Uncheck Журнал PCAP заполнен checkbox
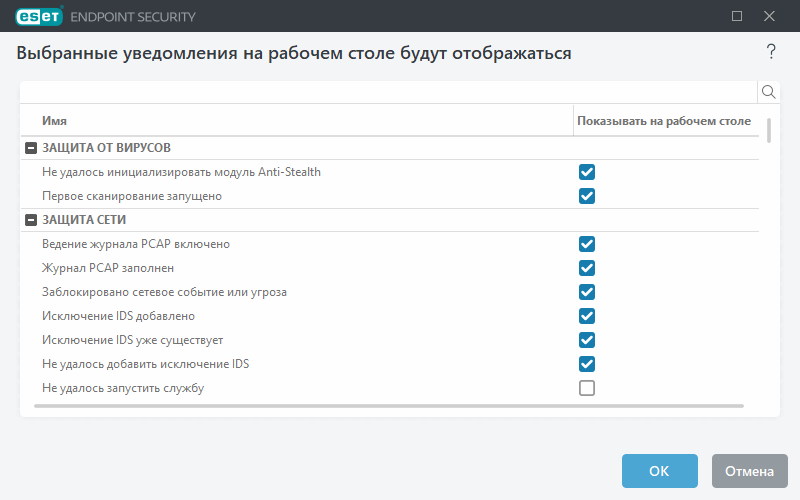The width and height of the screenshot is (800, 500). (587, 268)
